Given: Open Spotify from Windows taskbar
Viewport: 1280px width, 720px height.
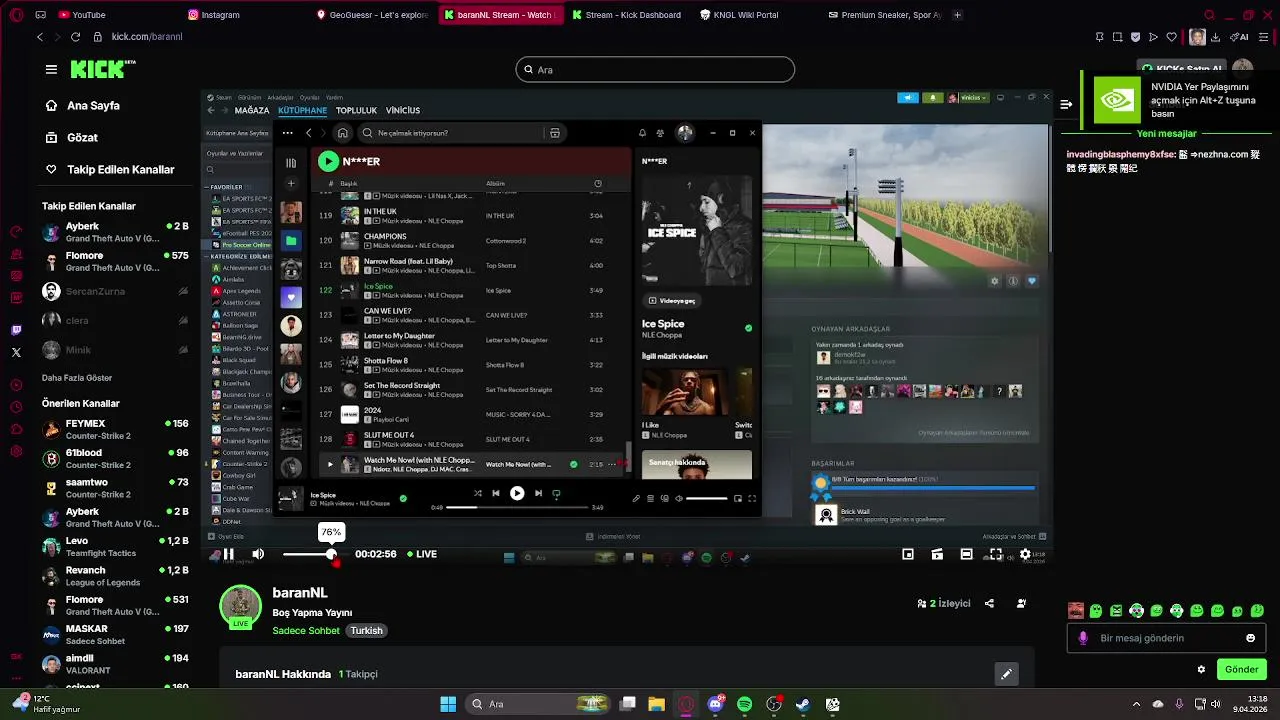Looking at the screenshot, I should point(744,704).
